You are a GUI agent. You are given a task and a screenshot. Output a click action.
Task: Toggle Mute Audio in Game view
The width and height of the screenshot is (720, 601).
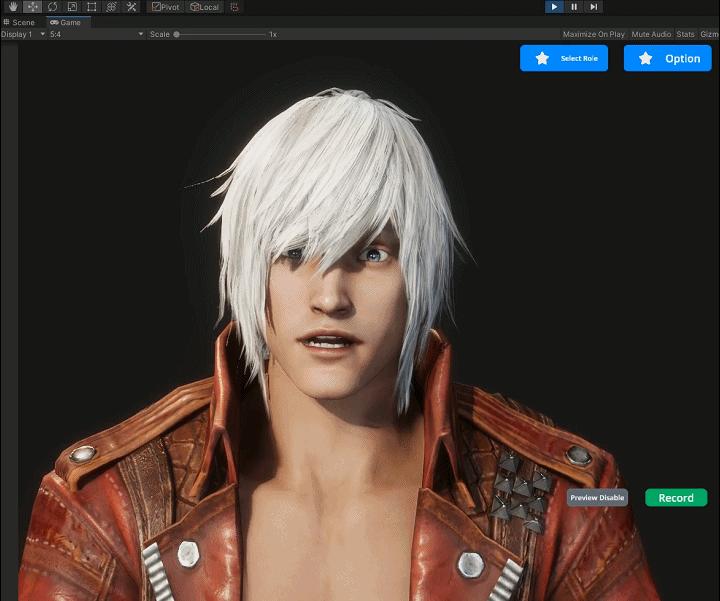click(x=651, y=34)
